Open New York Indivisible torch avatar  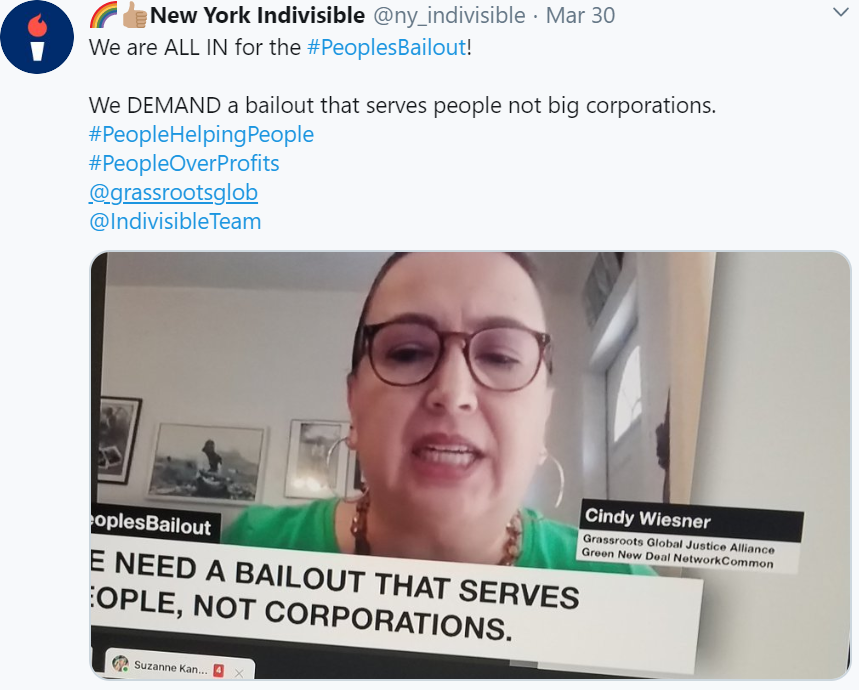coord(37,37)
